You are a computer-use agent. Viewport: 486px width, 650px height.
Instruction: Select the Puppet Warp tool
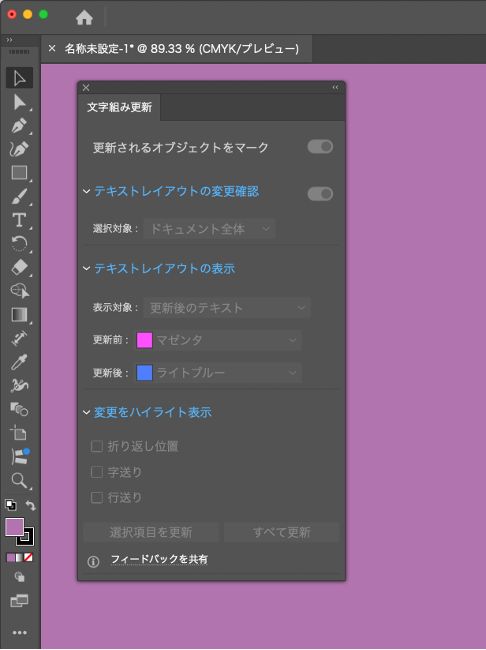19,338
